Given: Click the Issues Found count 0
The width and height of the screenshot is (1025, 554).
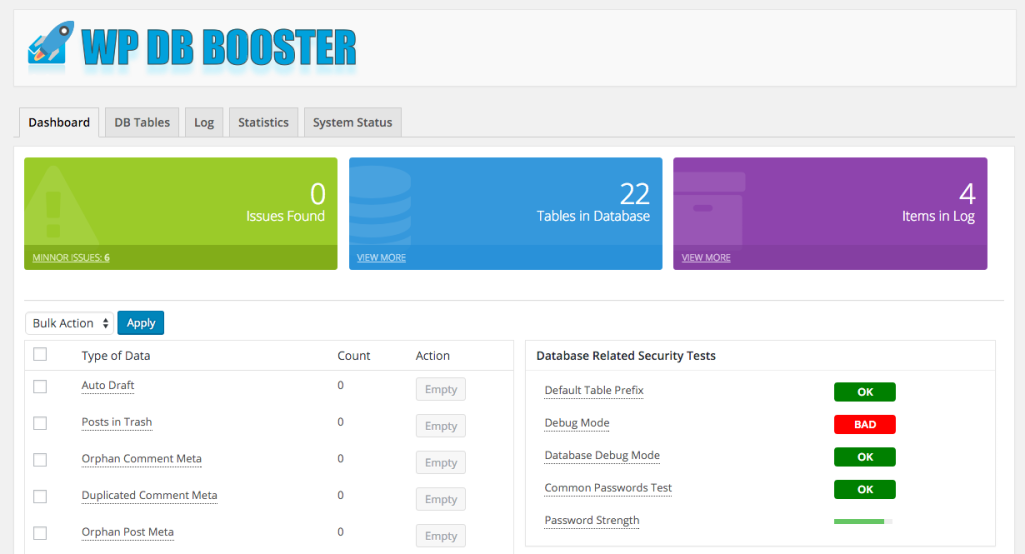Looking at the screenshot, I should [318, 194].
